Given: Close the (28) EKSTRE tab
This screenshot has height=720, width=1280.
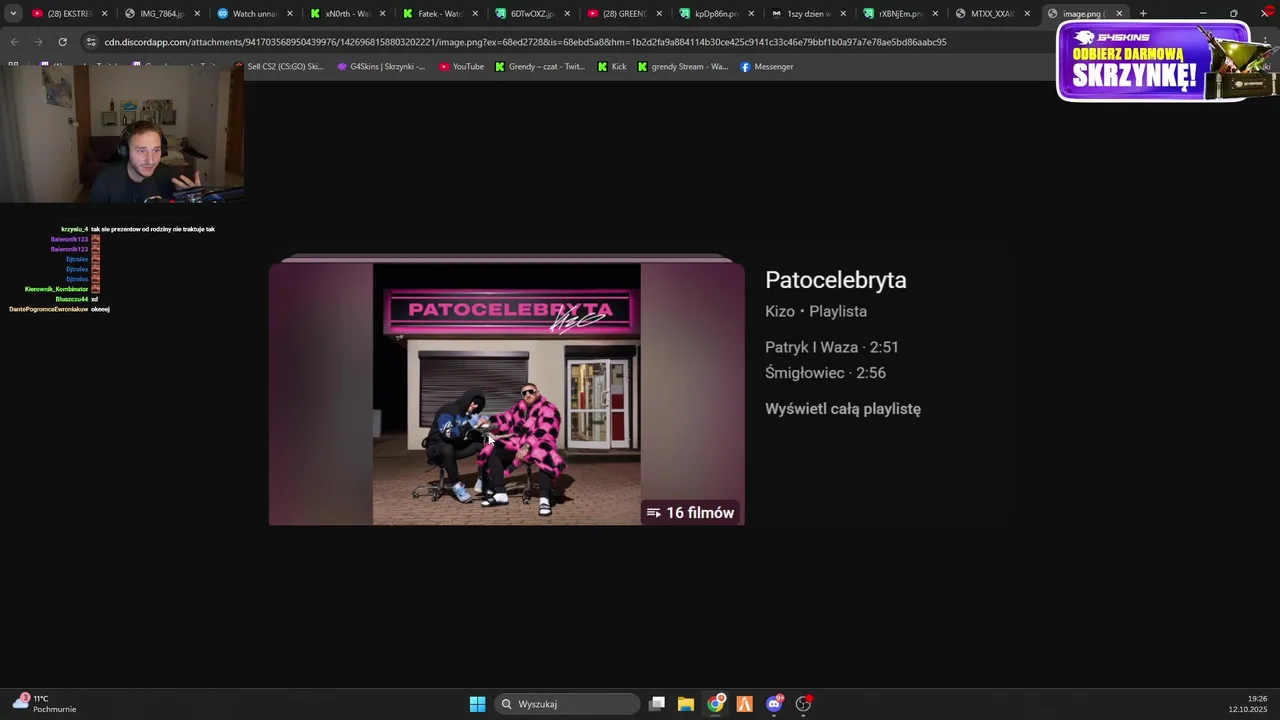Looking at the screenshot, I should tap(104, 14).
